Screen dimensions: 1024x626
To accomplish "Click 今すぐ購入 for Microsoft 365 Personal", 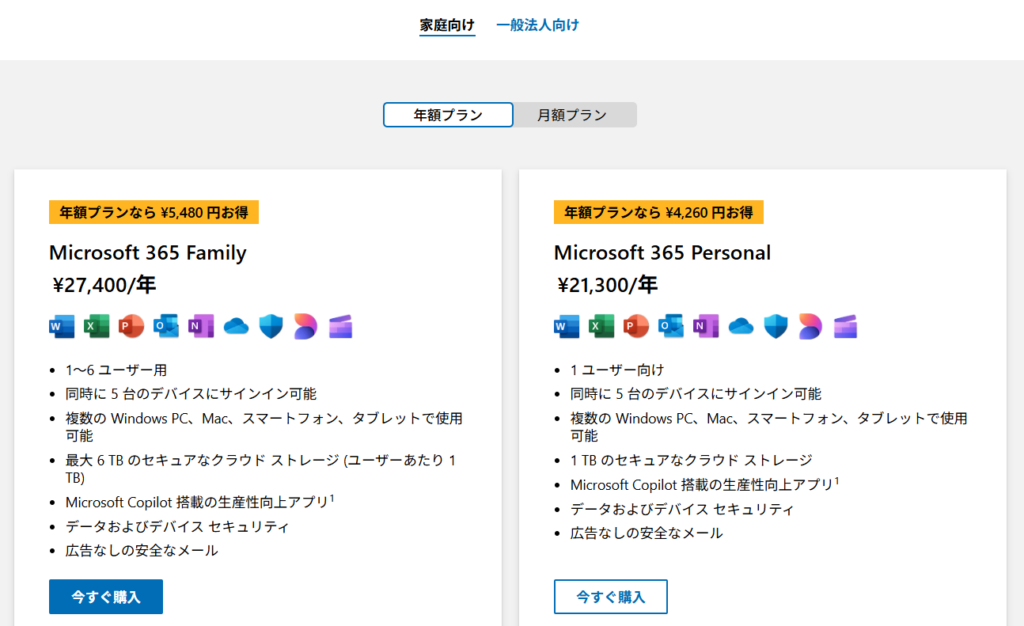I will [x=611, y=597].
